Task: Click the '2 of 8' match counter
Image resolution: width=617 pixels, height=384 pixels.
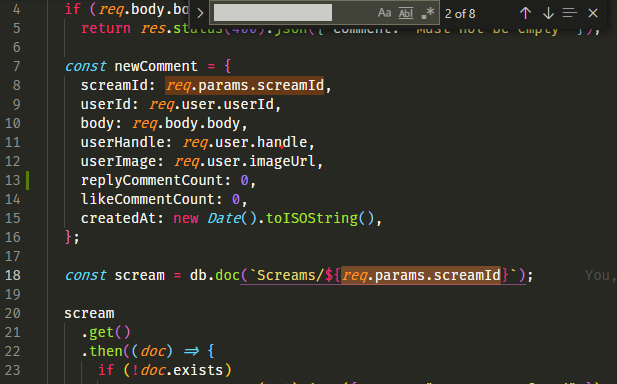Action: click(x=460, y=14)
